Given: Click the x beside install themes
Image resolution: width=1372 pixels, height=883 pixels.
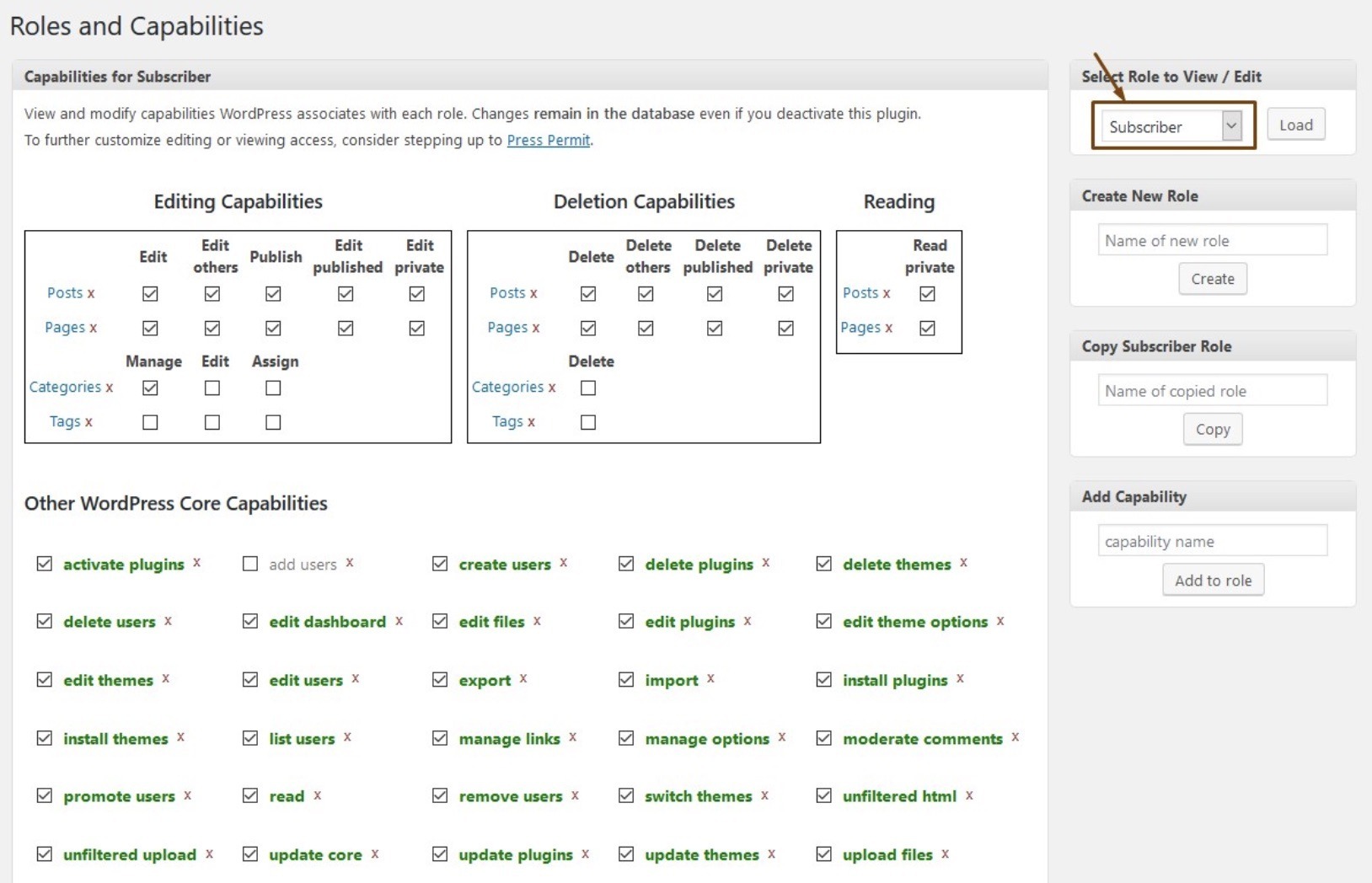Looking at the screenshot, I should click(x=180, y=737).
